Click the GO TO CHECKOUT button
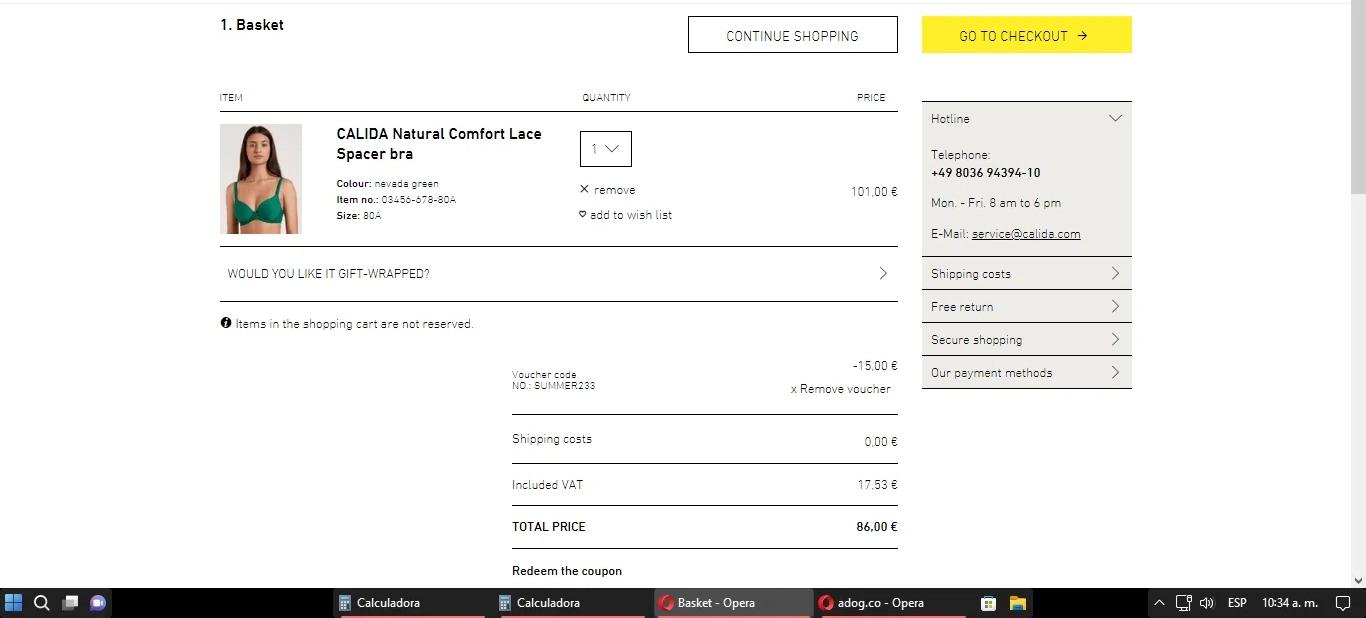This screenshot has width=1366, height=618. 1027,35
